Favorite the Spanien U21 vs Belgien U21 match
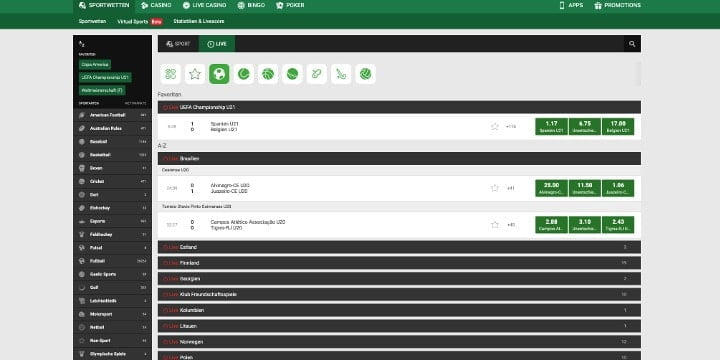 tap(495, 126)
